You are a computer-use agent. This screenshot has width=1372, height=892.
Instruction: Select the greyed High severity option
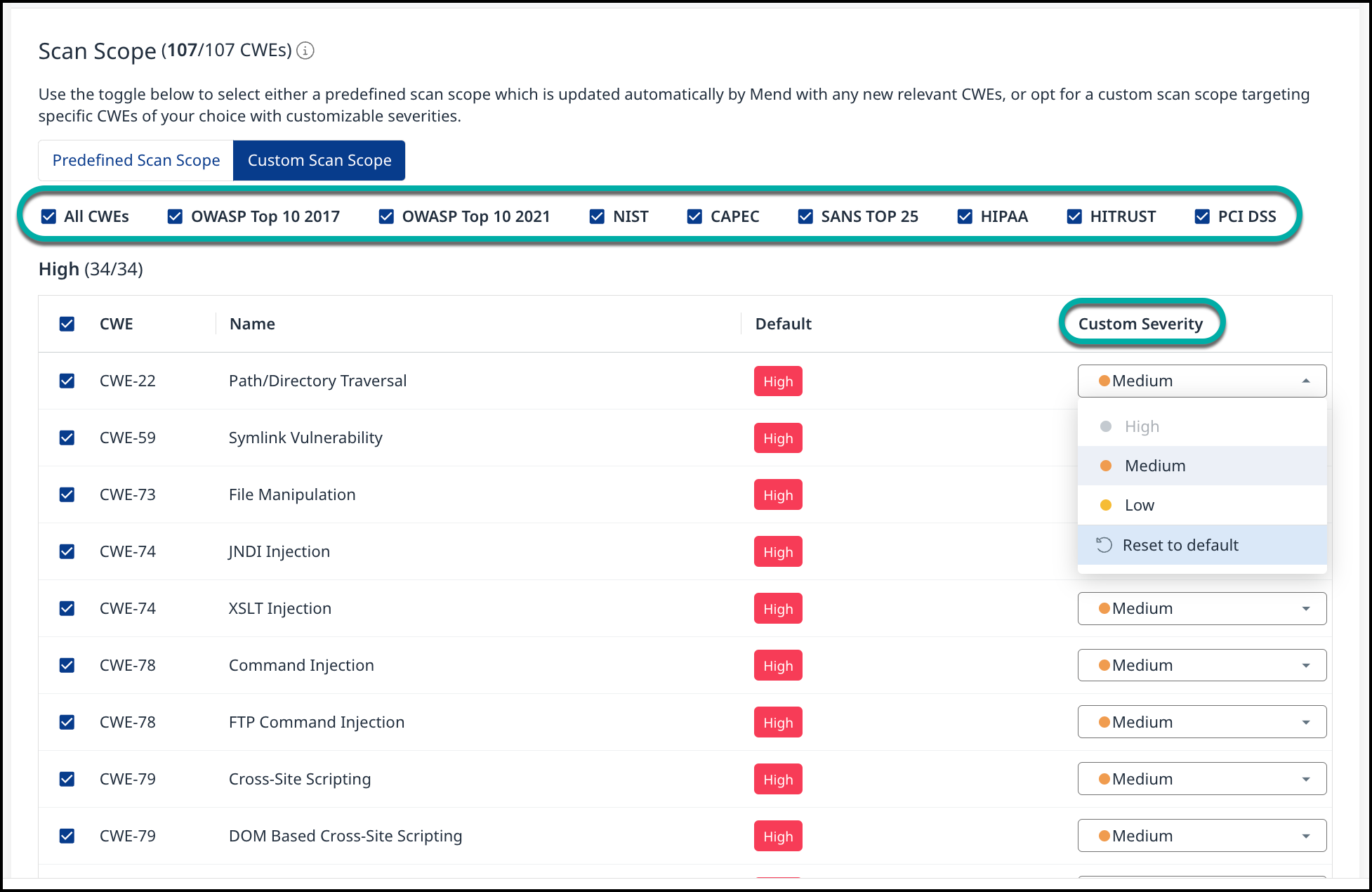coord(1142,426)
